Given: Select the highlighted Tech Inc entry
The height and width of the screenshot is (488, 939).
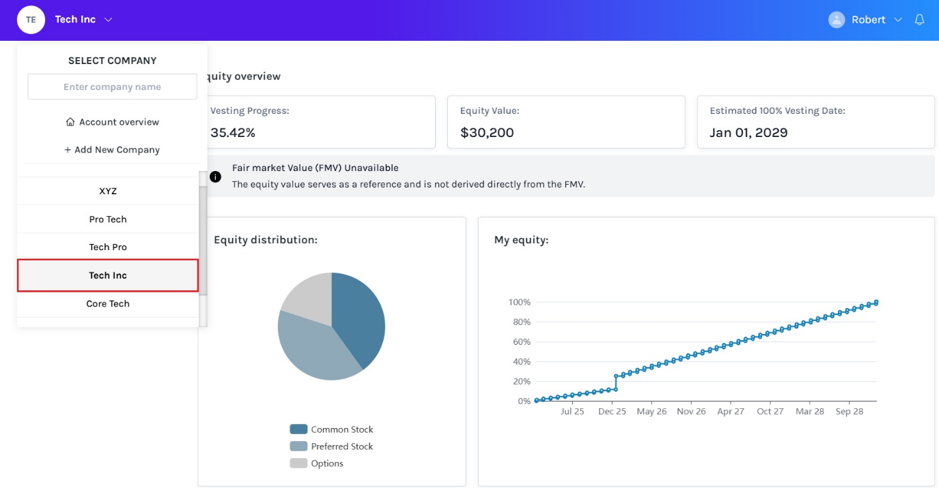Looking at the screenshot, I should click(108, 275).
